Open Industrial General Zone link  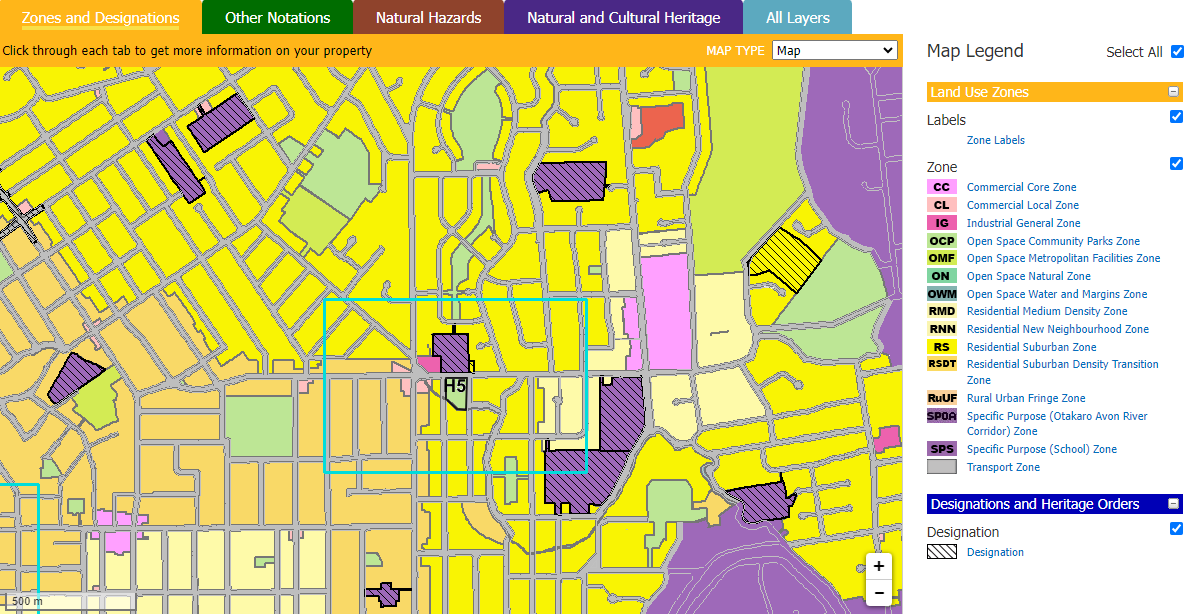(1024, 224)
